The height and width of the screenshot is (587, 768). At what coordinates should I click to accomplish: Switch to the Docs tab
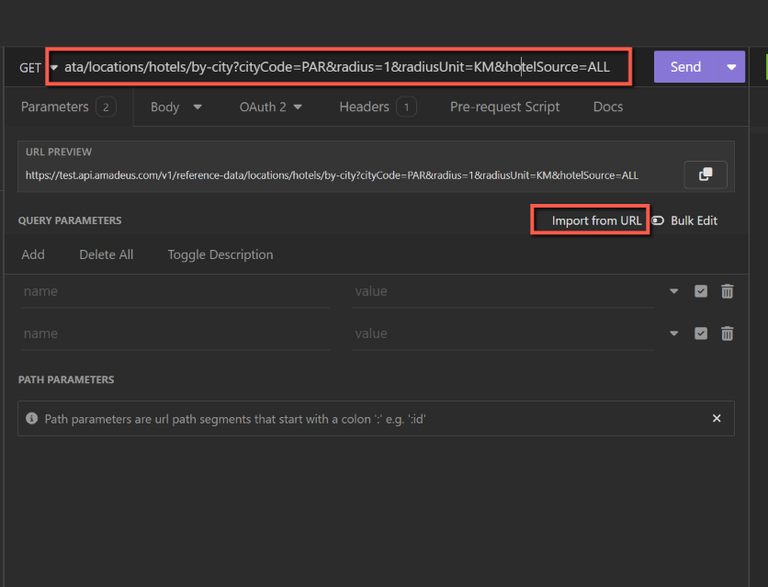[607, 107]
